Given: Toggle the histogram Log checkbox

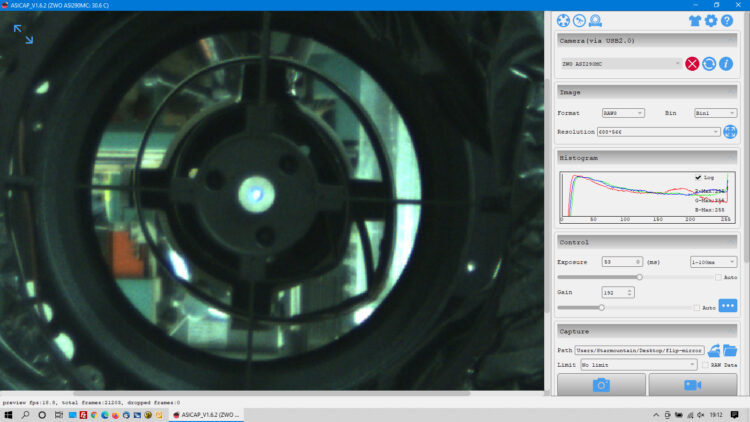Looking at the screenshot, I should (698, 178).
